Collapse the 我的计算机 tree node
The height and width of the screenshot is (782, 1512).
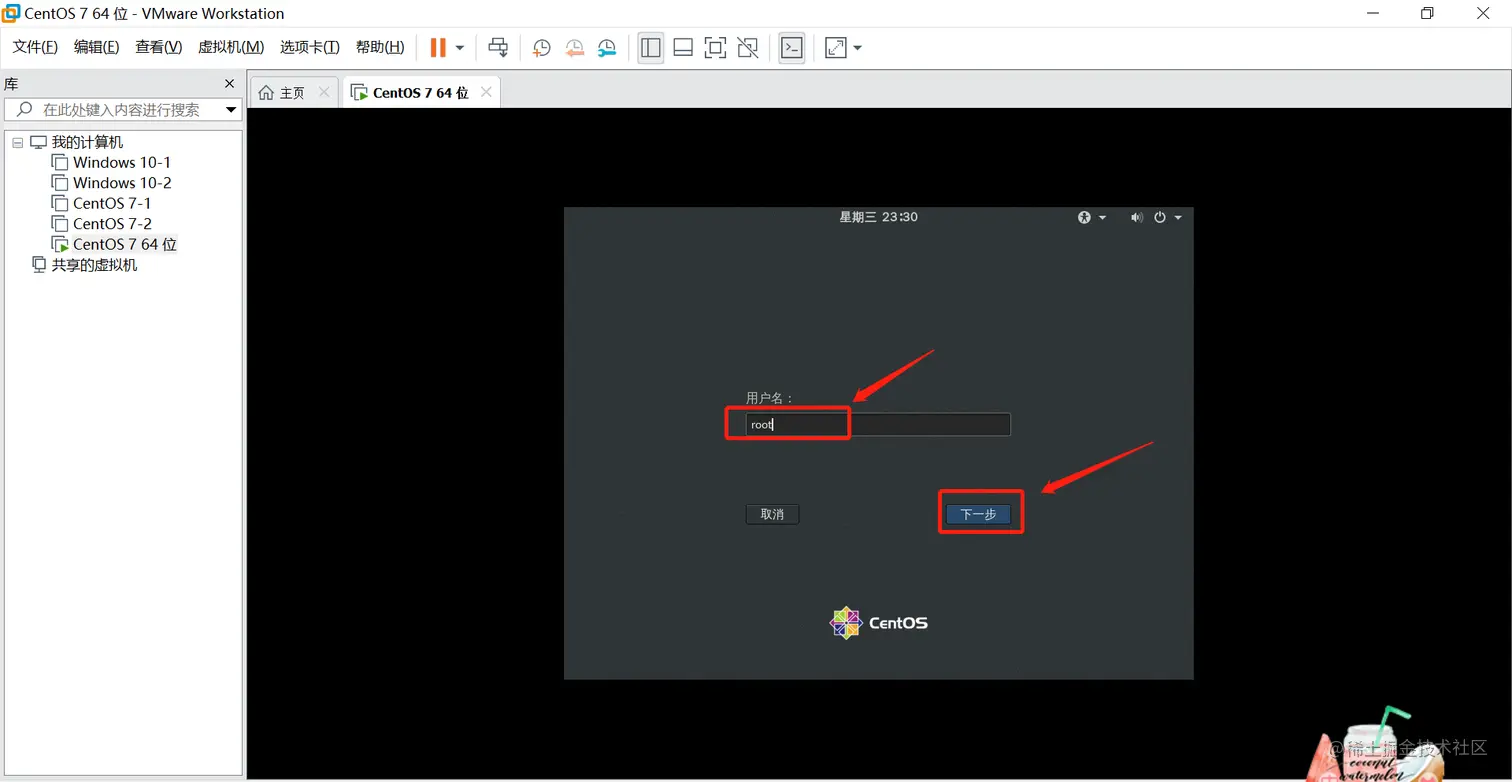17,143
